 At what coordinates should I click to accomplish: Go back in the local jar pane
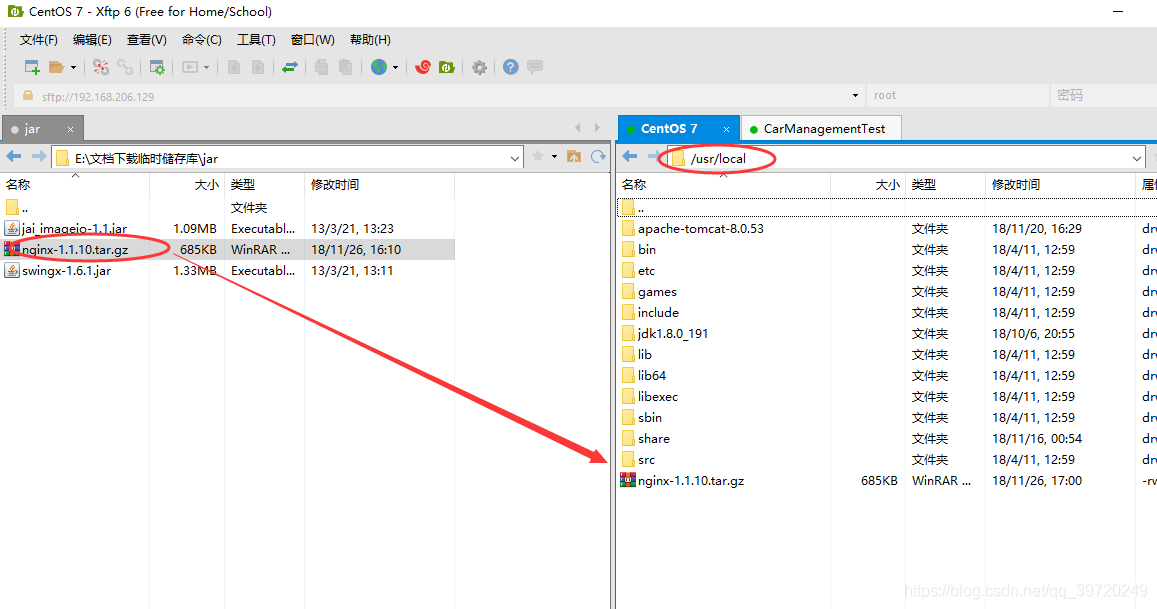pos(14,156)
